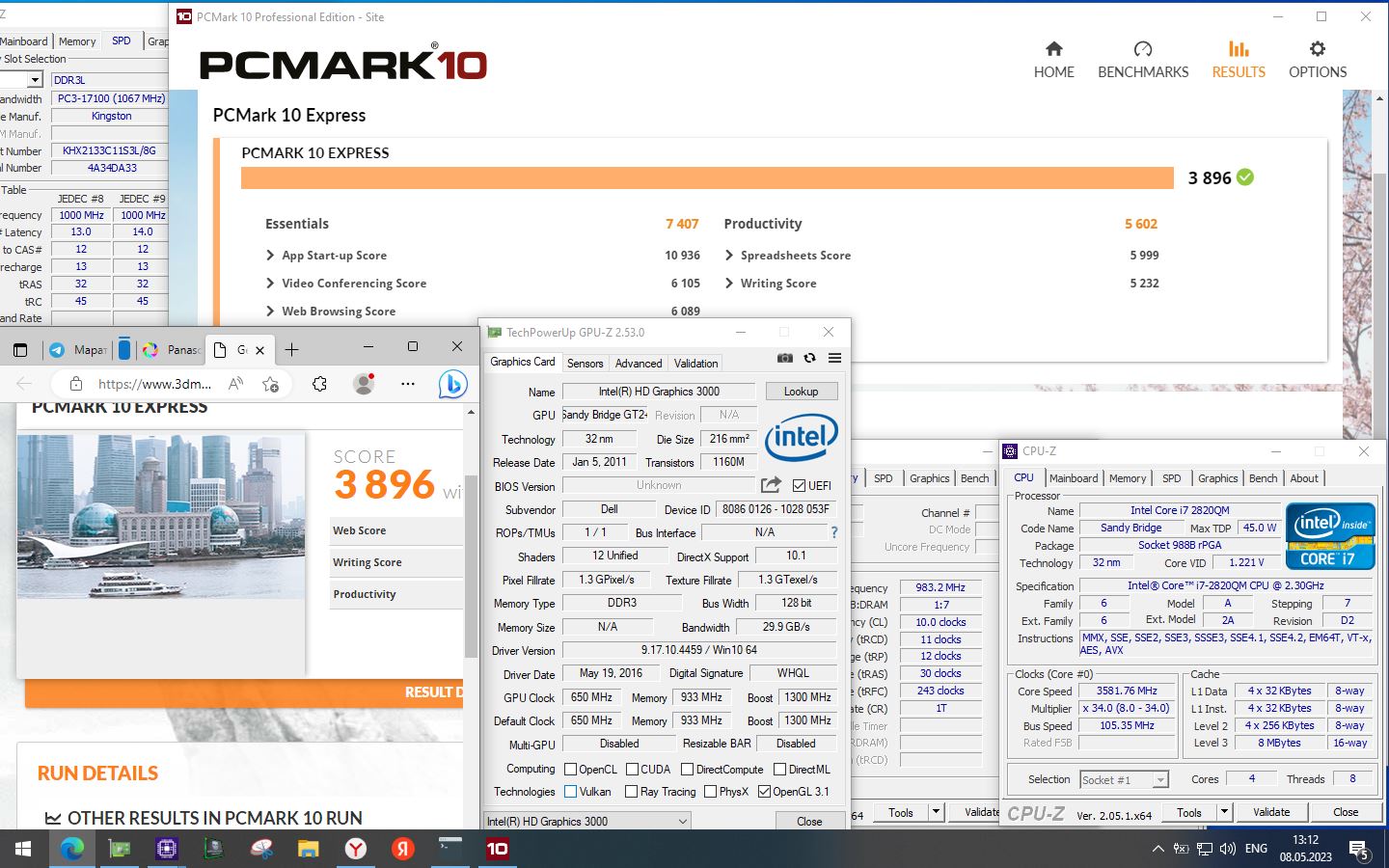
Task: Open Edge profile avatar icon
Action: pos(364,384)
